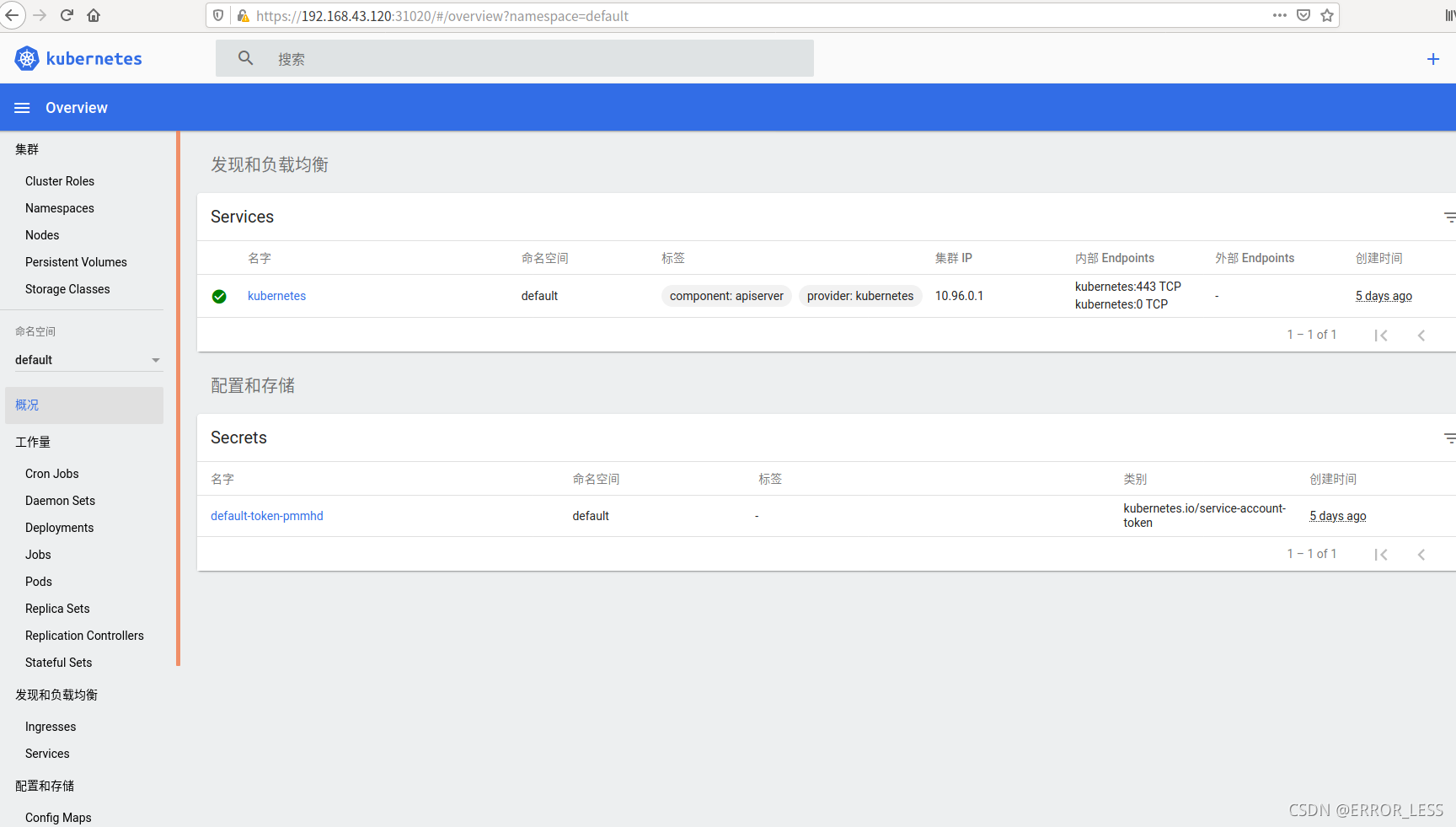
Task: Click the search magnifier icon
Action: pos(245,58)
